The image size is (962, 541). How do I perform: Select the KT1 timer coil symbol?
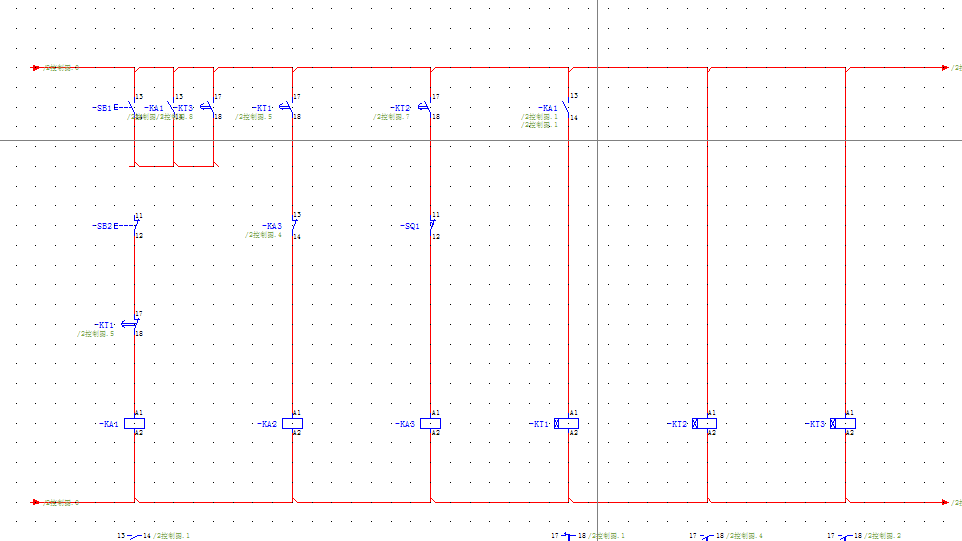coord(568,424)
